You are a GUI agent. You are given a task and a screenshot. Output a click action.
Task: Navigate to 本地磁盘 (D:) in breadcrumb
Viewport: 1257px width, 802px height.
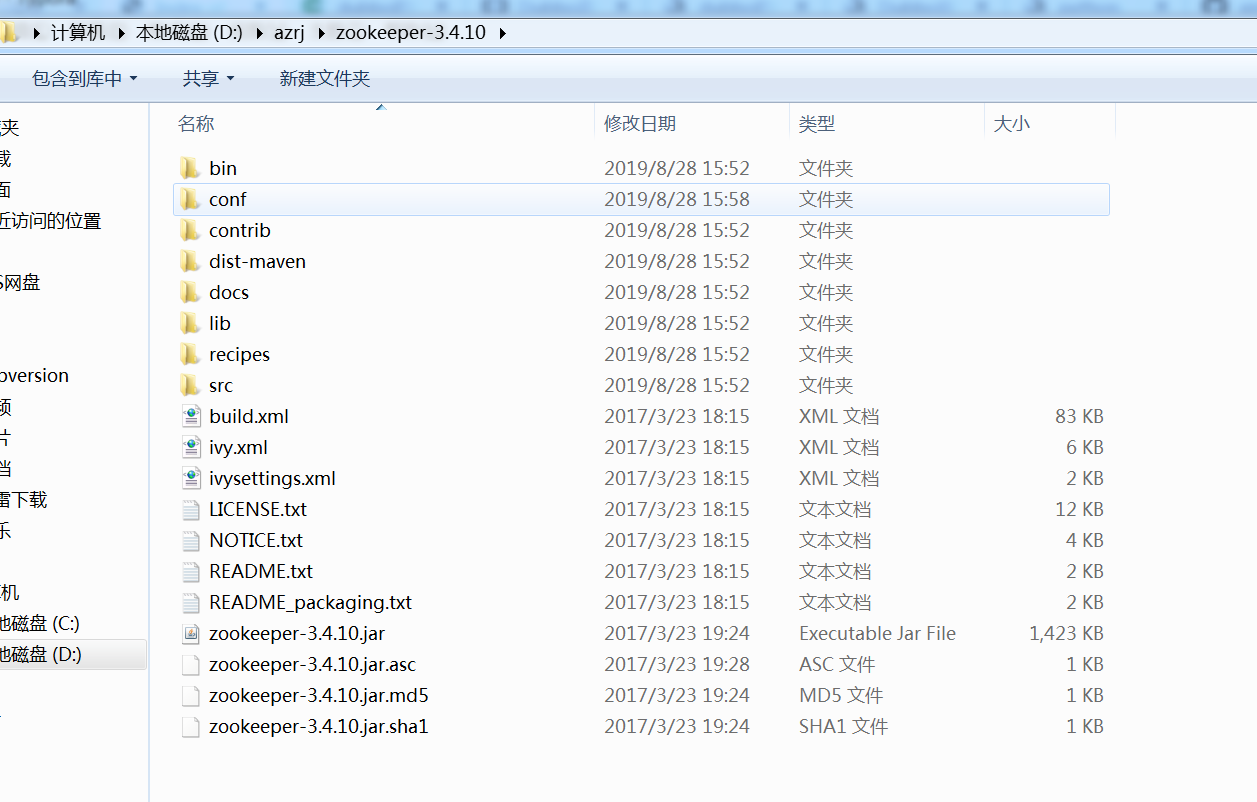click(189, 33)
